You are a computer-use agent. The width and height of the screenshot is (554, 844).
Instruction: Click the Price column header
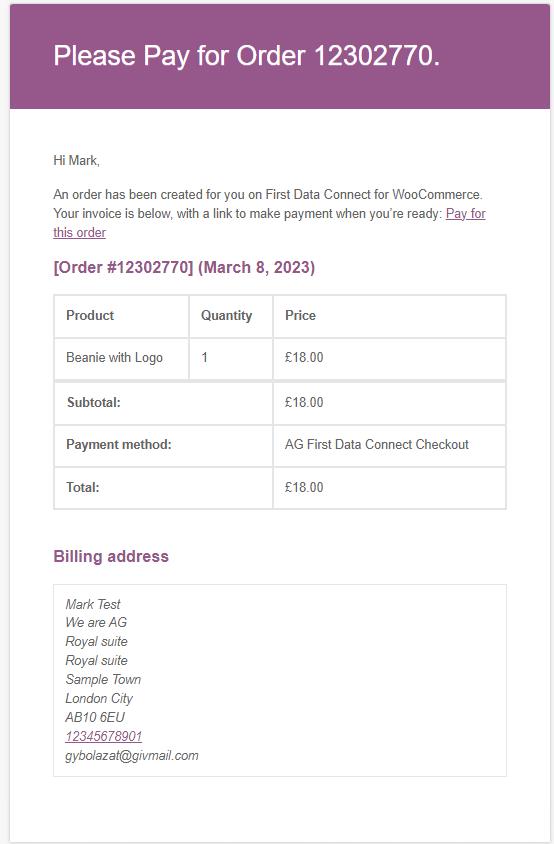click(x=389, y=316)
